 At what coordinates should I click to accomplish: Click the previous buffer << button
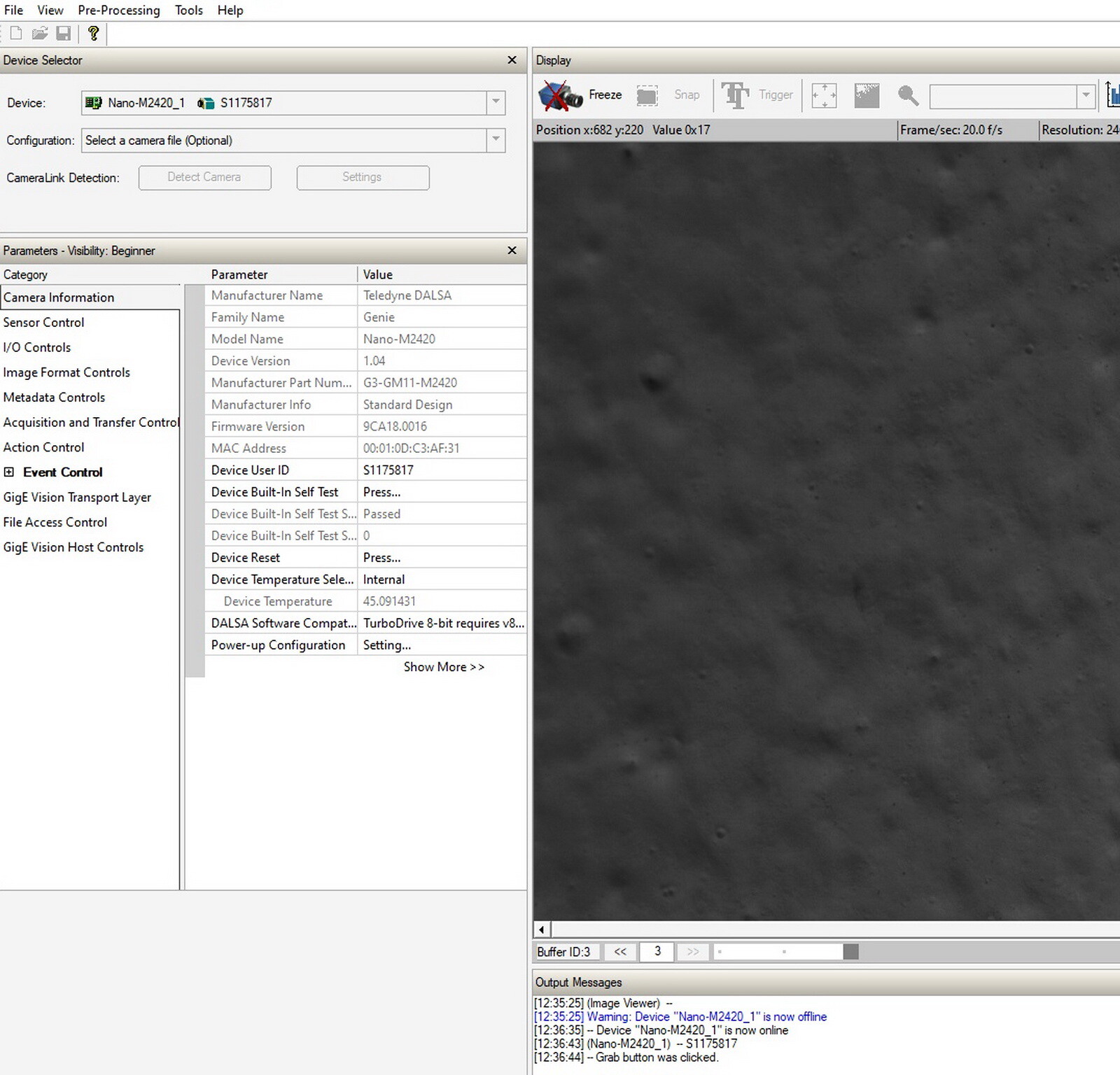pos(620,952)
